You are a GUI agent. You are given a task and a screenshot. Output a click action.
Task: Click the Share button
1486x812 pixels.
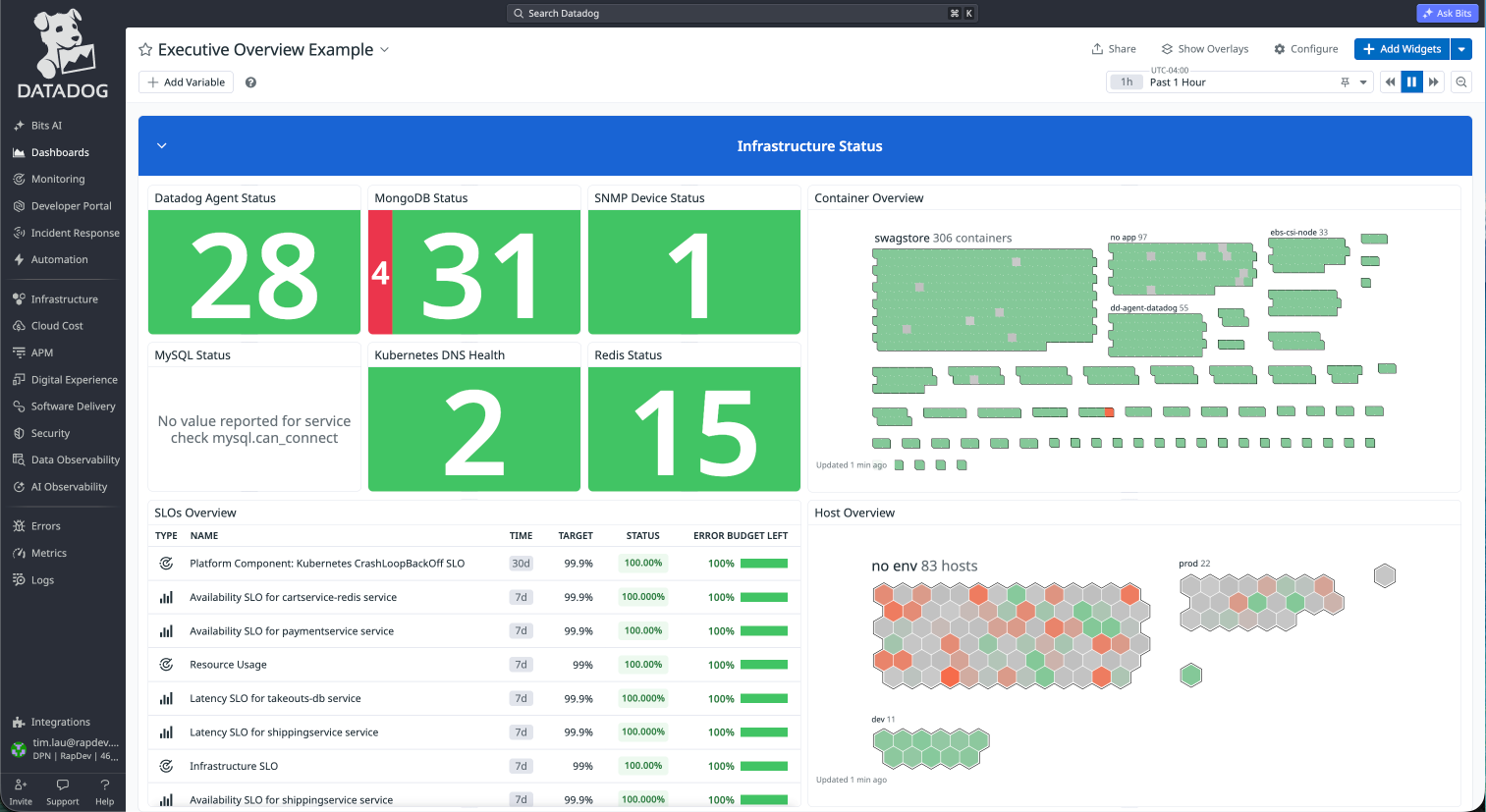click(1114, 49)
